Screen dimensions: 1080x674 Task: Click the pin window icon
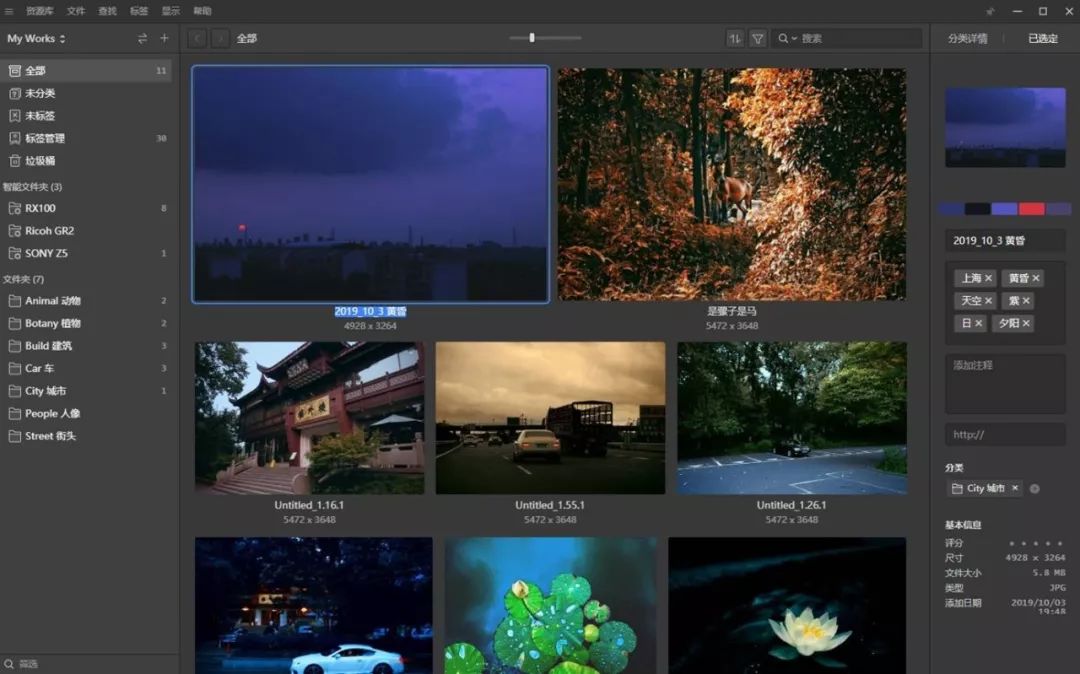pos(990,11)
